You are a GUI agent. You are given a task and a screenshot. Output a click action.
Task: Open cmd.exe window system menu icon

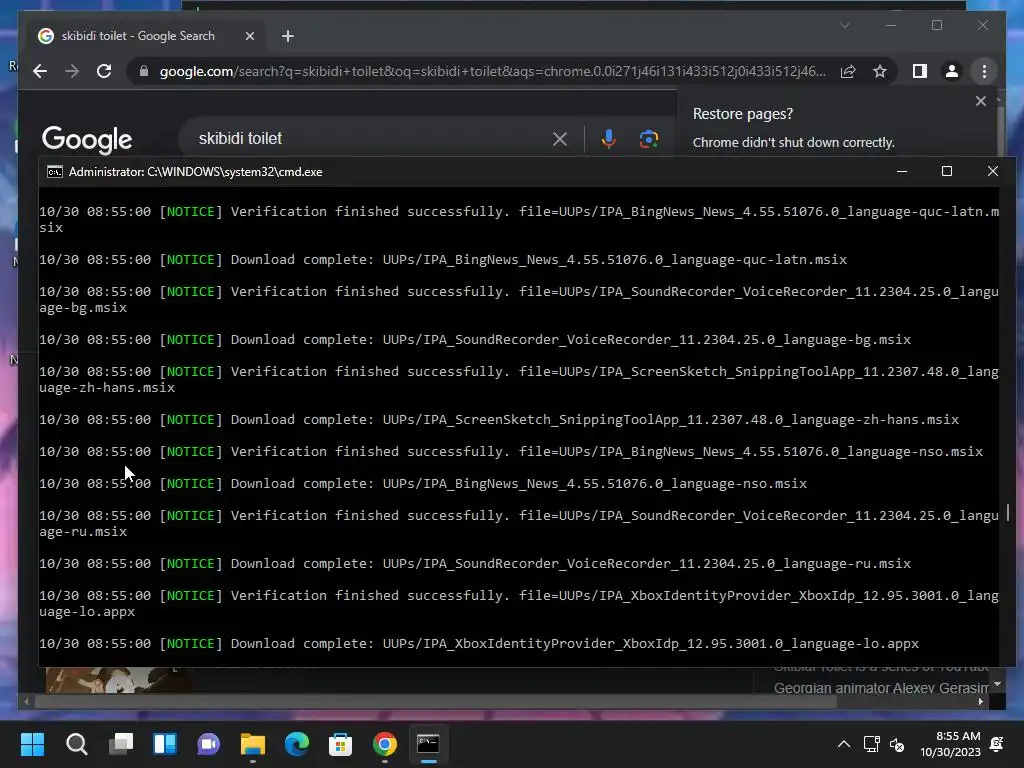(x=55, y=172)
